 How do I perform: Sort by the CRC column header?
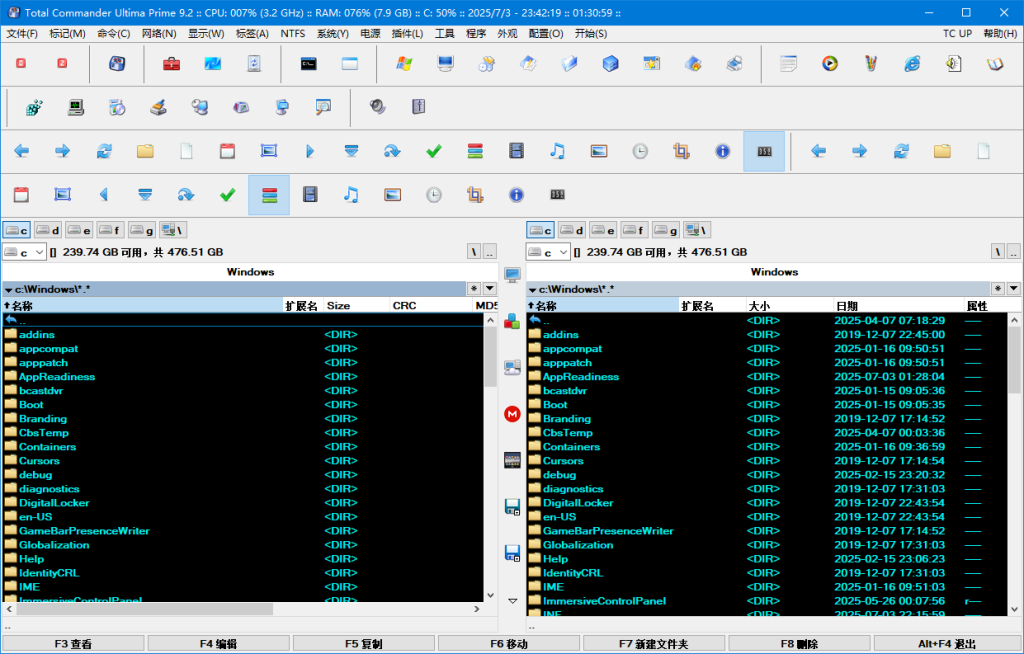pos(431,306)
